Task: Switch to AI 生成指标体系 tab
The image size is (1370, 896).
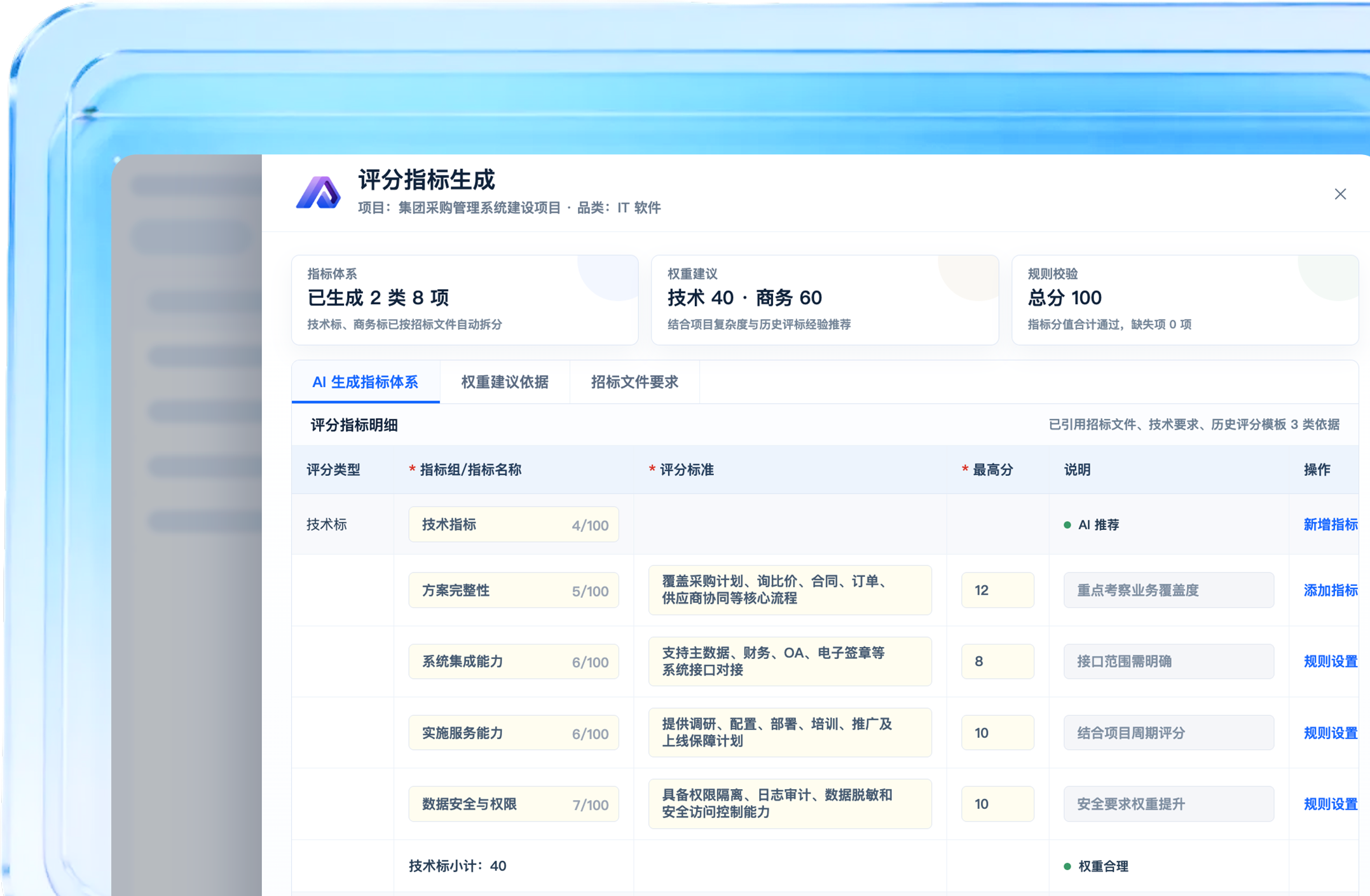Action: tap(366, 382)
